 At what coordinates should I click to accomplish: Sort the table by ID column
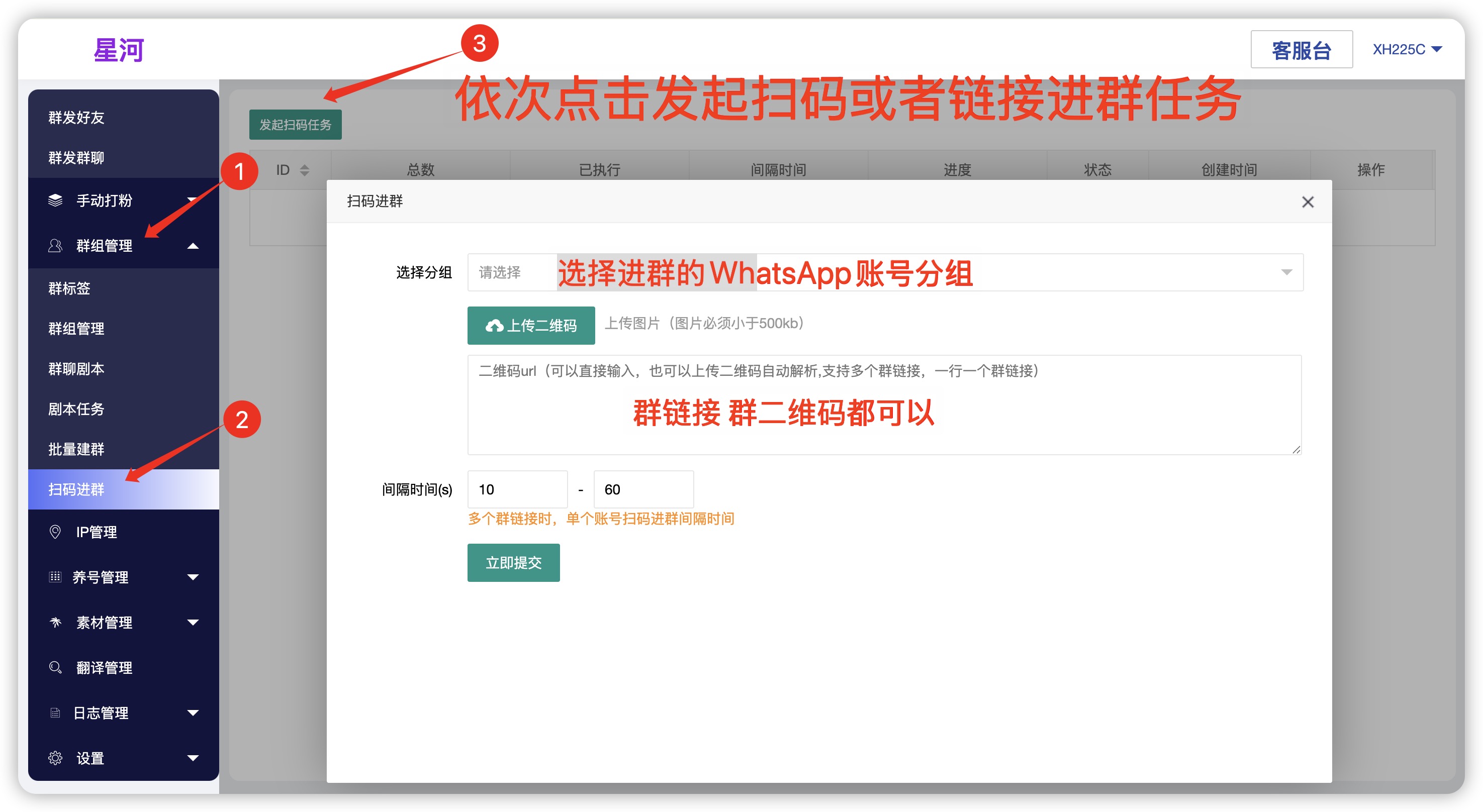point(305,170)
